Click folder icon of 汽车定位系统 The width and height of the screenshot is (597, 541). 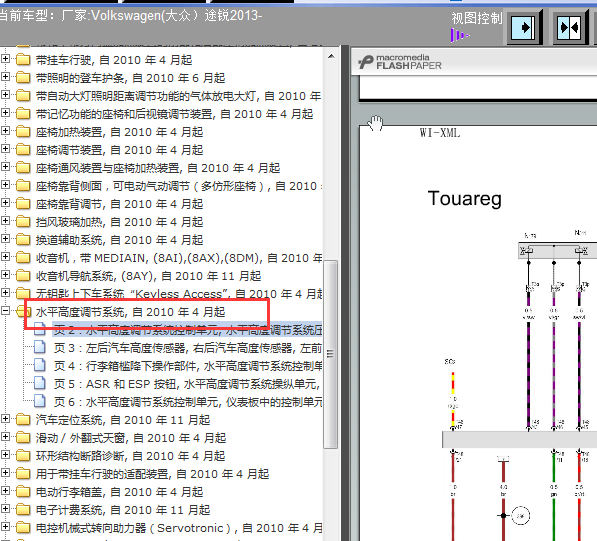coord(23,420)
